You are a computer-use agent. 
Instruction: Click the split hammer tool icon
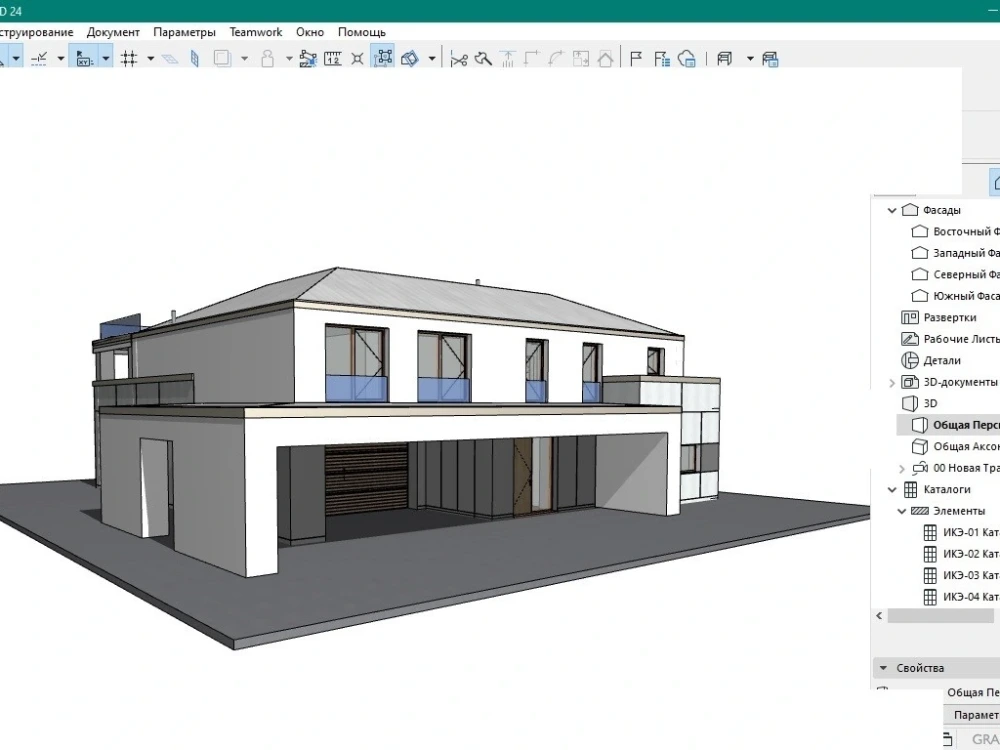tap(483, 59)
